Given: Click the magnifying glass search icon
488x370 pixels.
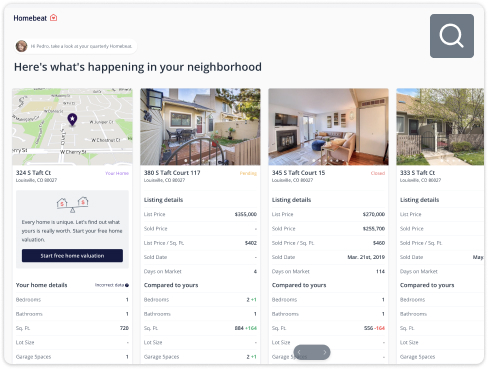Looking at the screenshot, I should pyautogui.click(x=452, y=36).
